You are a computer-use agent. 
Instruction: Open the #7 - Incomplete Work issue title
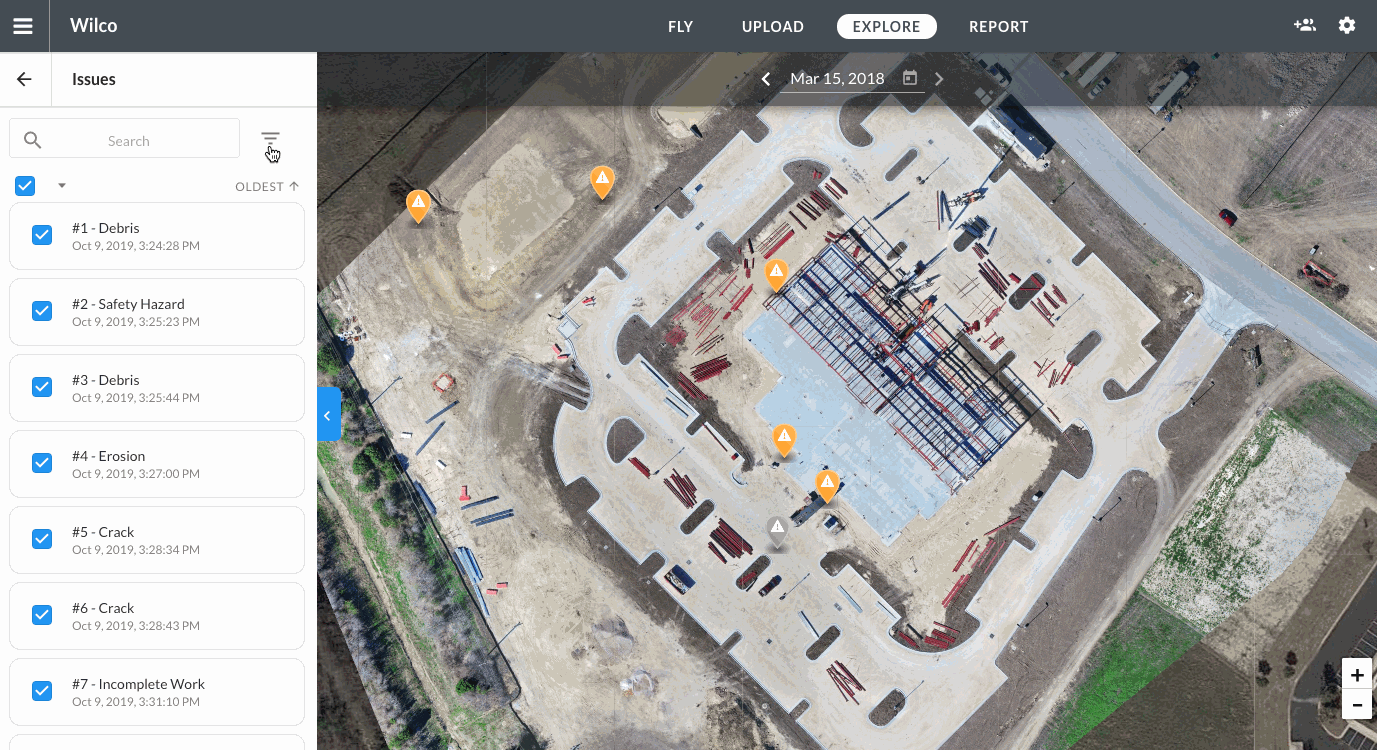click(x=139, y=684)
